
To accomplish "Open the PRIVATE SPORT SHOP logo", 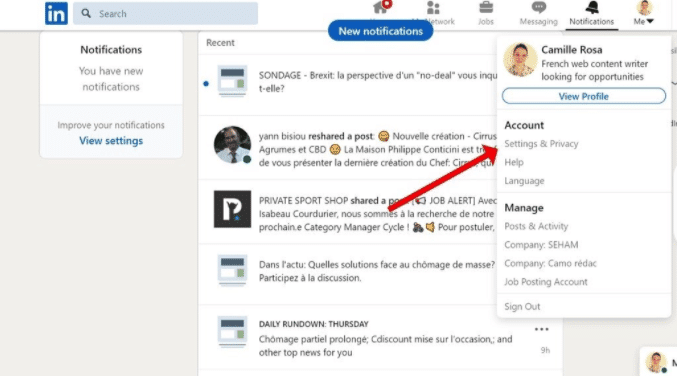I will pos(232,209).
